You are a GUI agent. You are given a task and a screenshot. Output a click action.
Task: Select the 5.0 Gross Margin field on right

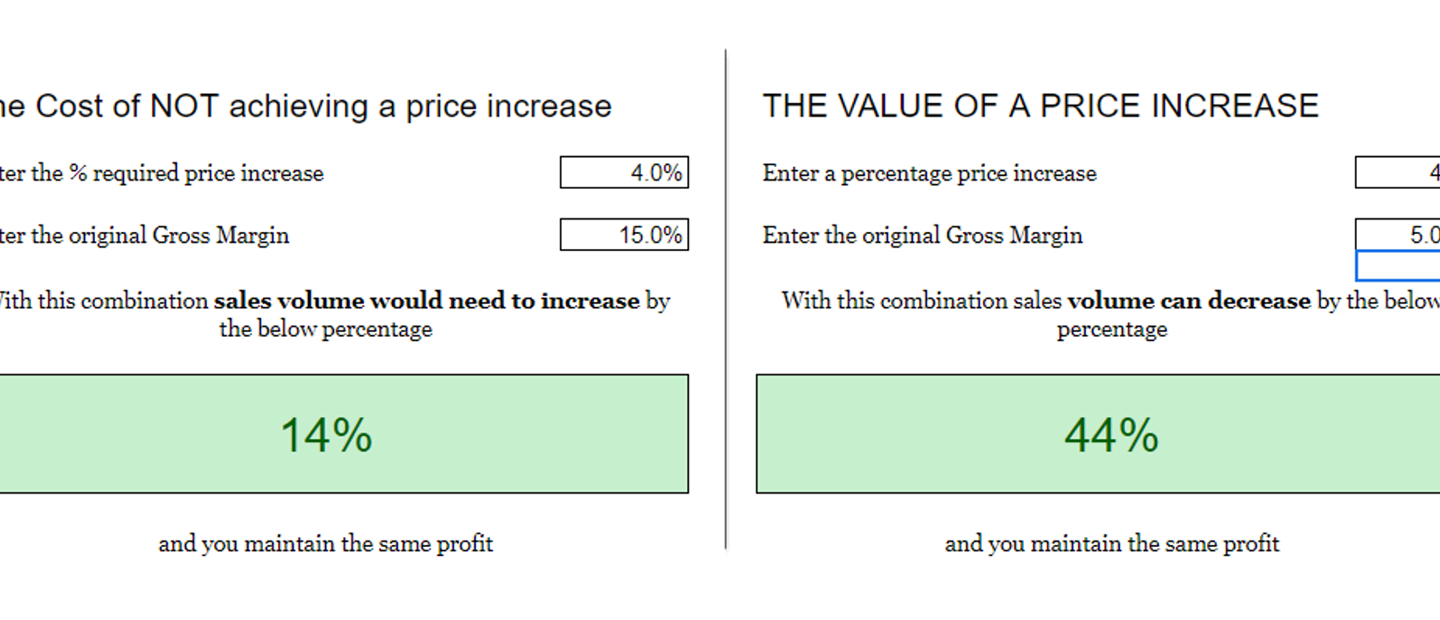coord(1398,234)
